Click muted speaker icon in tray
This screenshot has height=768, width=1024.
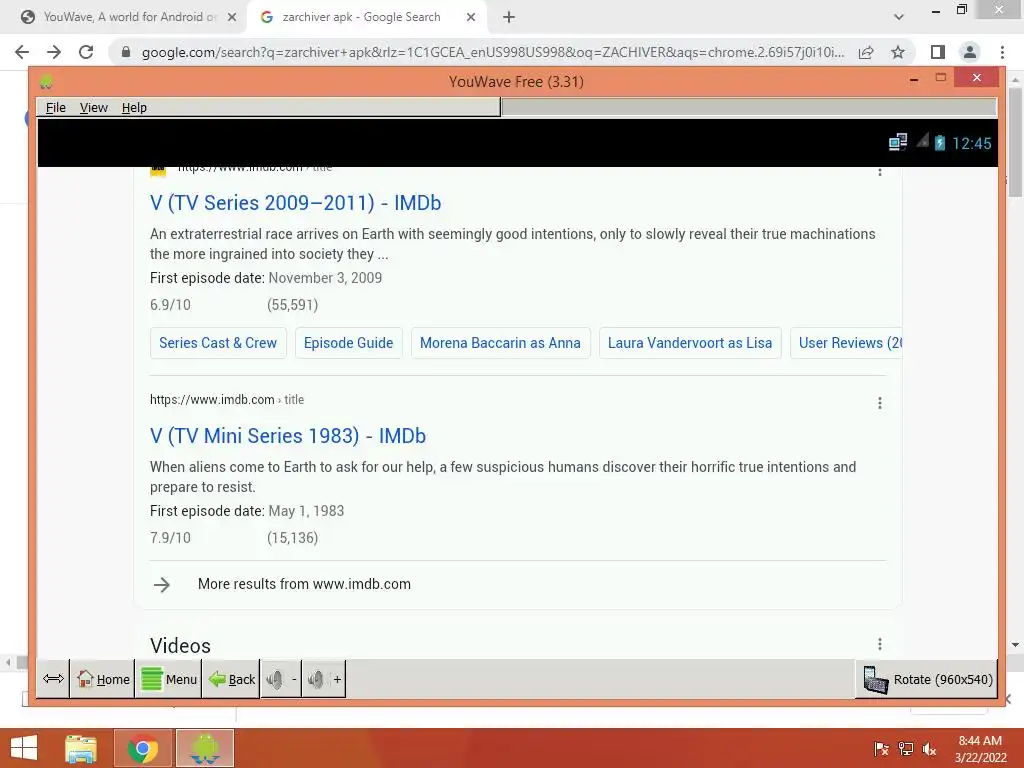tap(929, 749)
